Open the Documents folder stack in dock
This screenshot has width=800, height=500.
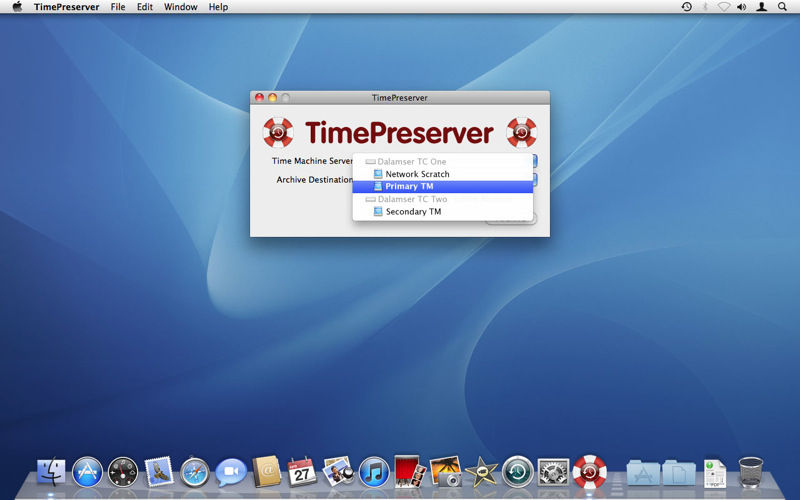click(x=679, y=472)
